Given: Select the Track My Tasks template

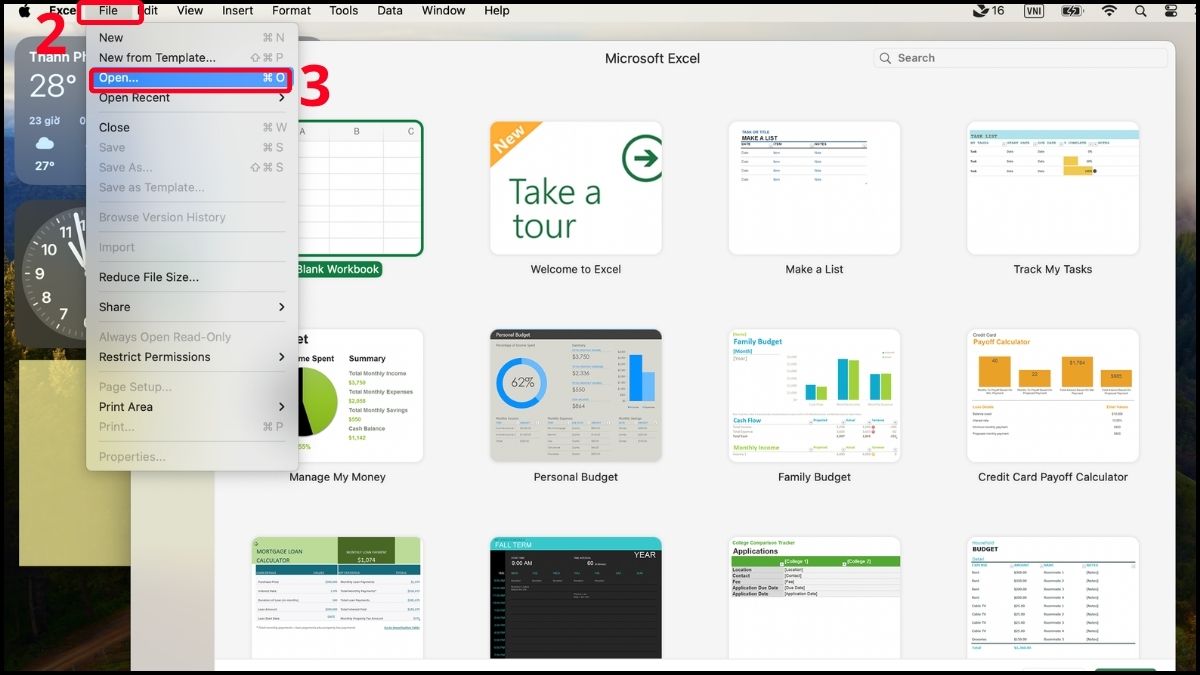Looking at the screenshot, I should tap(1053, 188).
